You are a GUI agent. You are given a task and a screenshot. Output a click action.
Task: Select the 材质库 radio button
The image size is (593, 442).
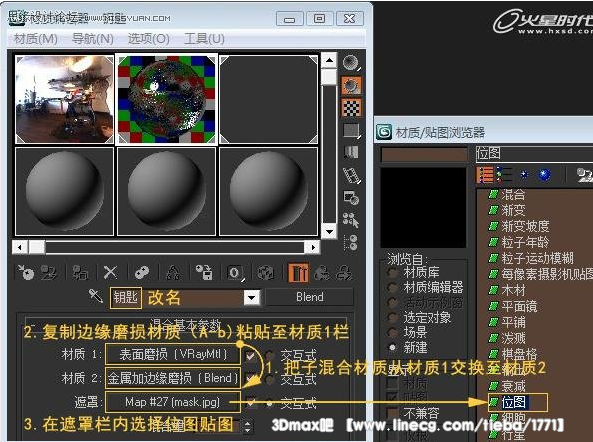pyautogui.click(x=393, y=273)
